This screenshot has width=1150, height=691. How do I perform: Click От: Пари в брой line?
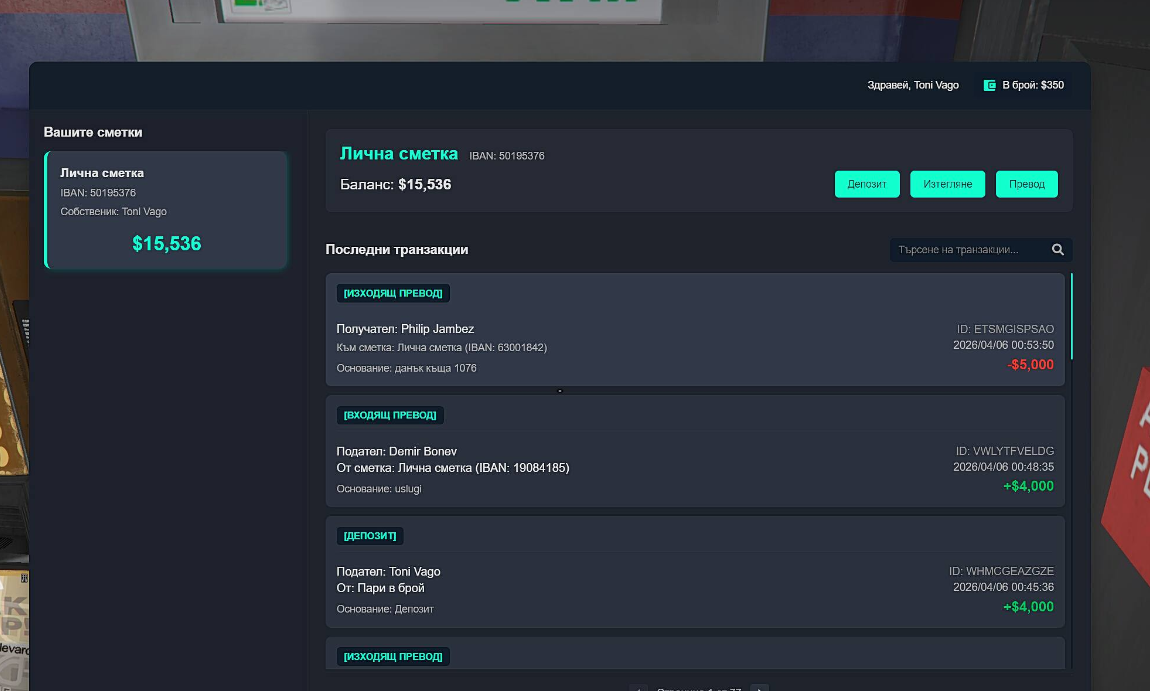click(x=380, y=588)
